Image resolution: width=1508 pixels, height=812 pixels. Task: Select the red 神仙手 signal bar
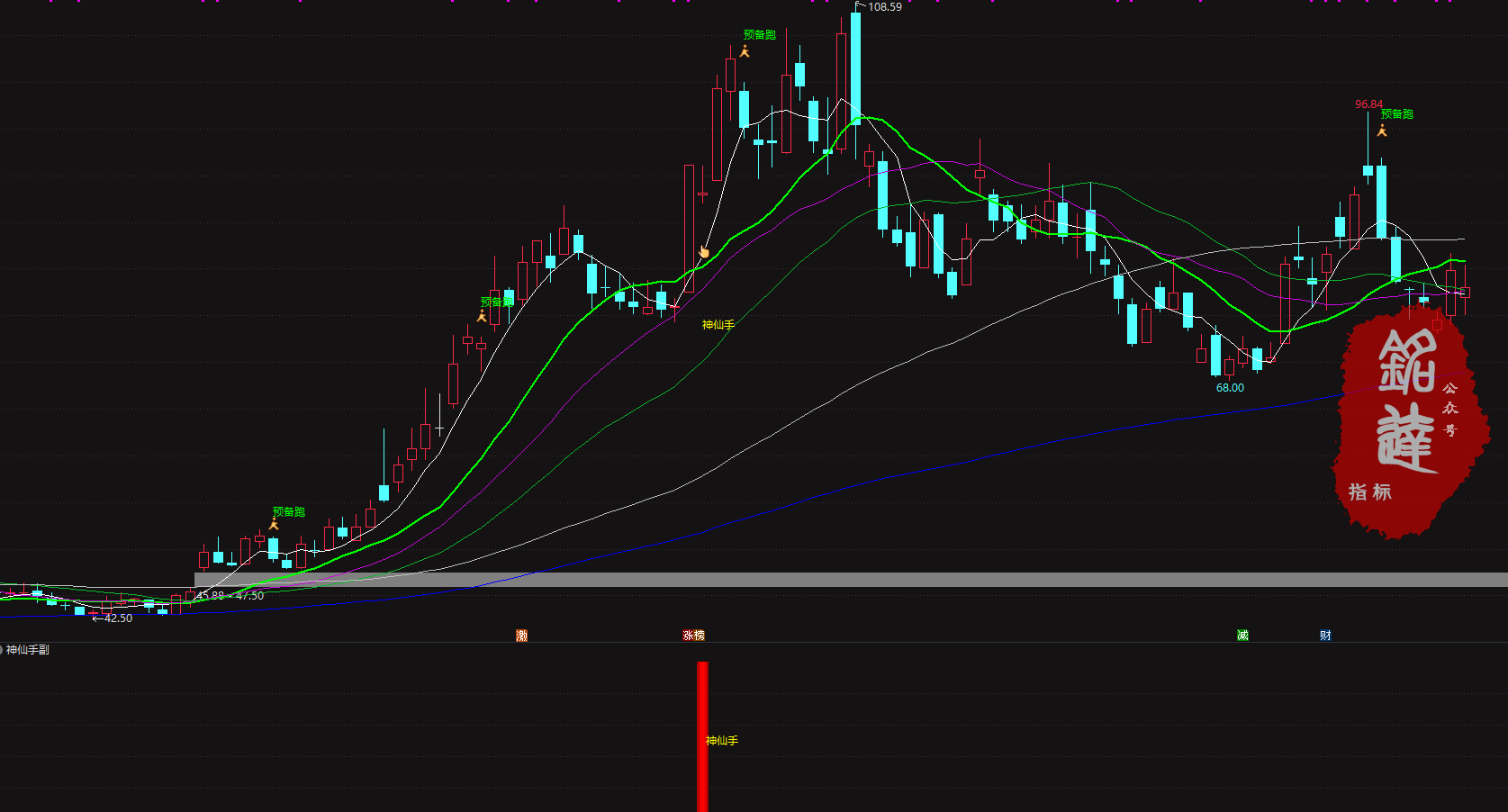702,736
